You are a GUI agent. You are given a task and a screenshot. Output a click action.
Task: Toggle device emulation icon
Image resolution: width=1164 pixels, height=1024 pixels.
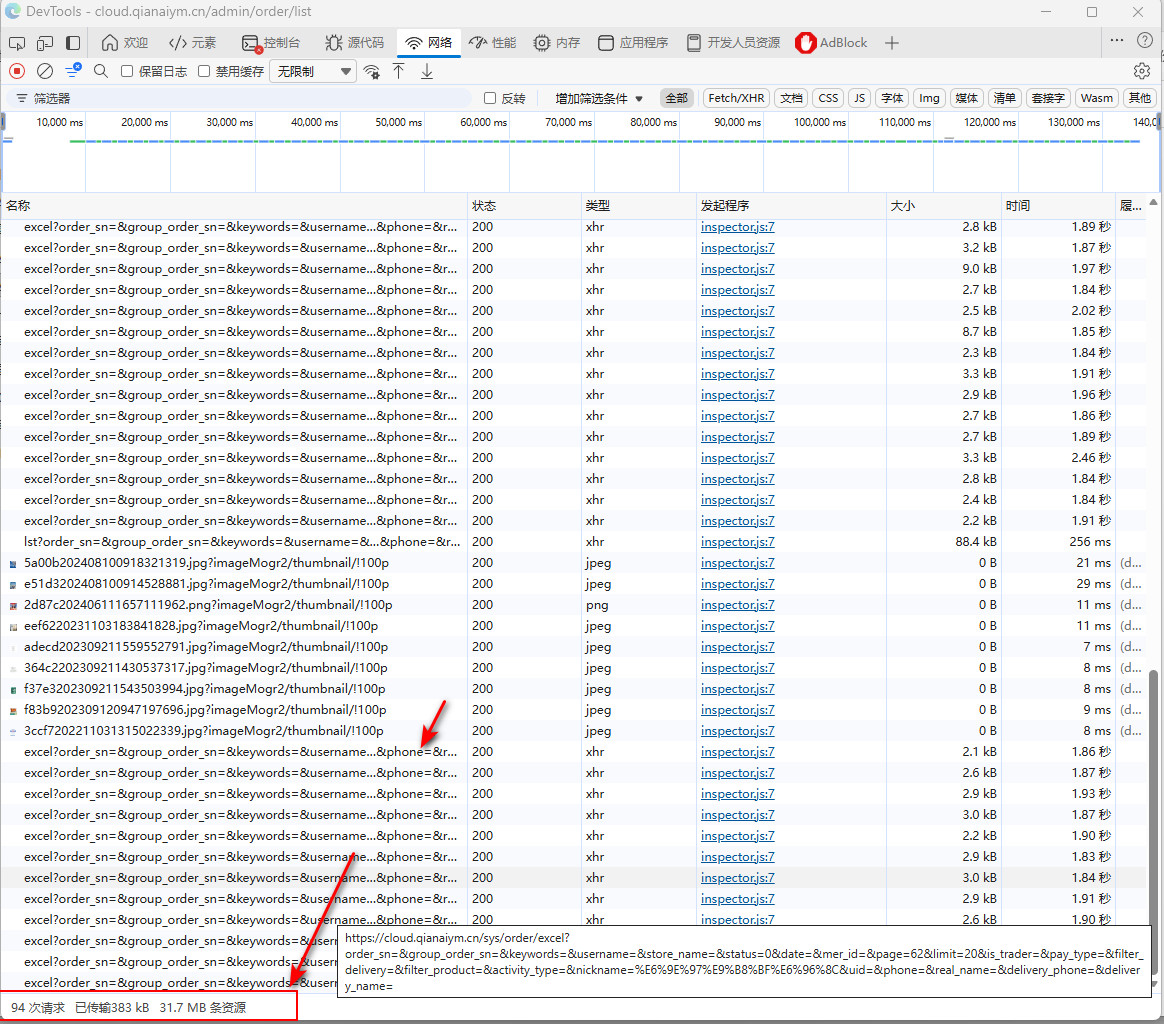pyautogui.click(x=45, y=43)
